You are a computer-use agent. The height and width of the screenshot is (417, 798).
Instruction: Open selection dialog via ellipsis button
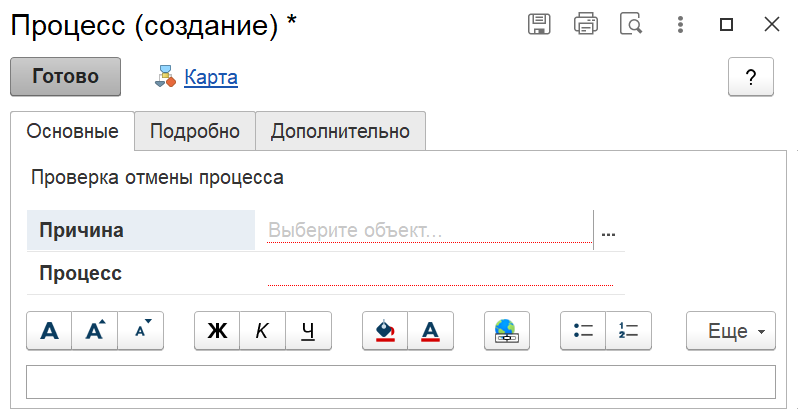pos(608,231)
